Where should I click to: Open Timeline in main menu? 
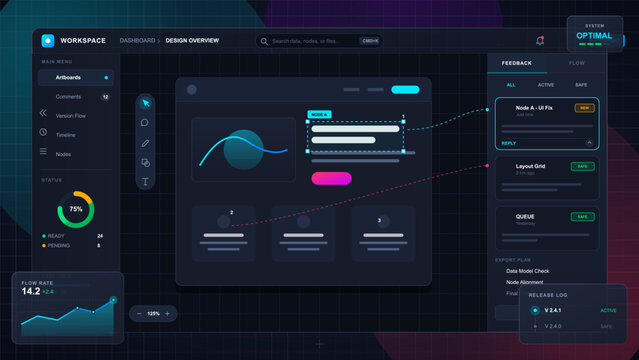point(66,135)
